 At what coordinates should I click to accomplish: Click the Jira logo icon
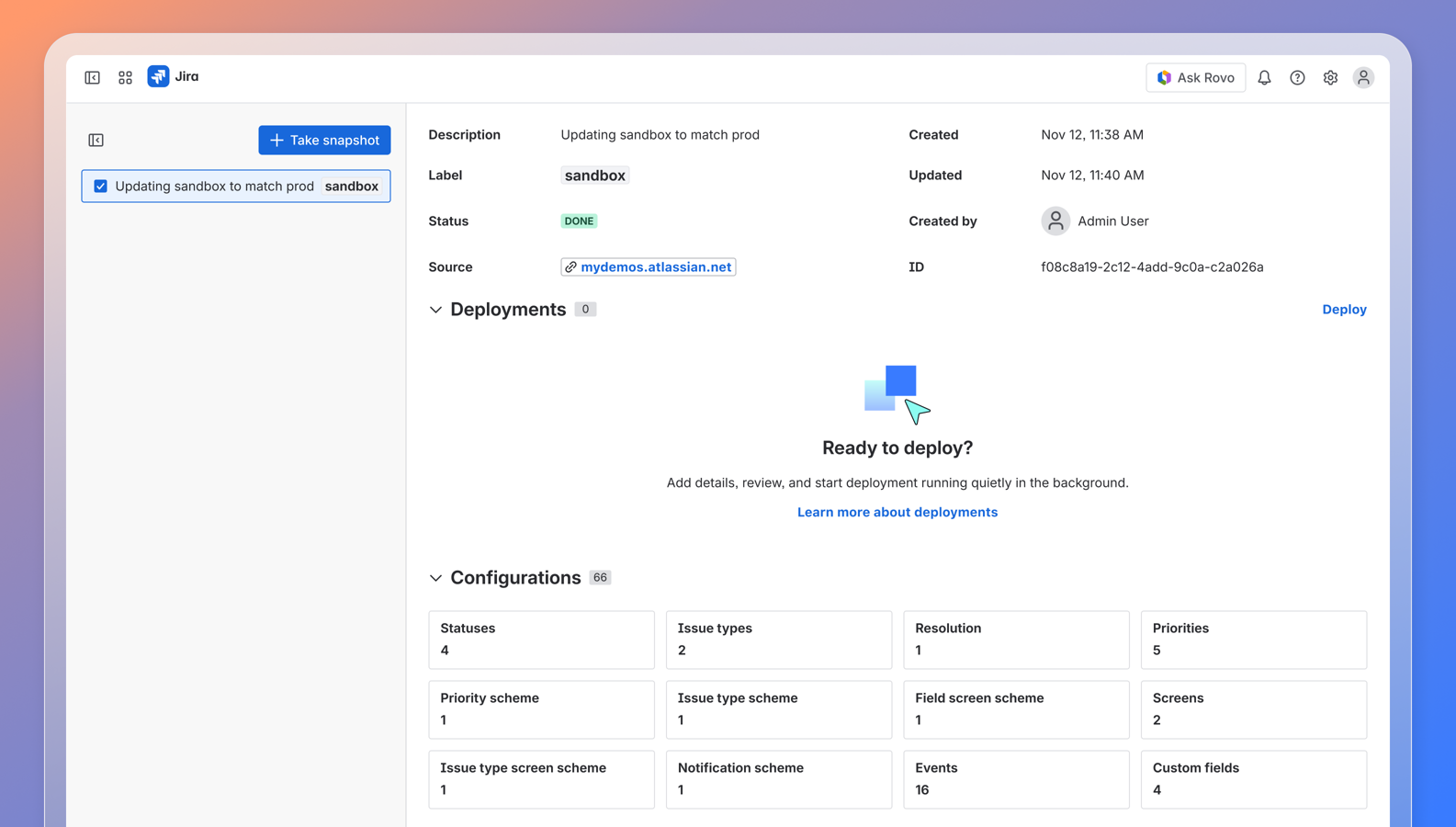(158, 76)
